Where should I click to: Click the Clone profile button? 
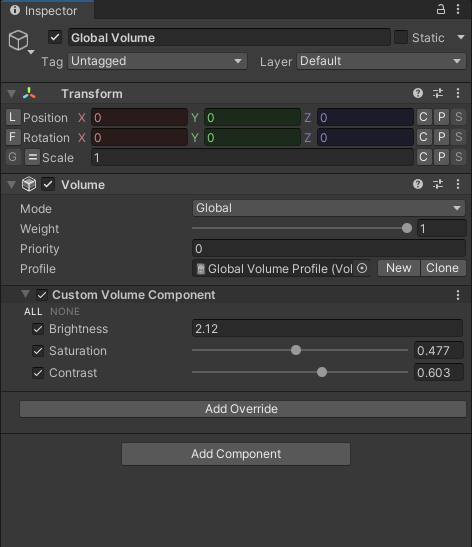coord(442,268)
